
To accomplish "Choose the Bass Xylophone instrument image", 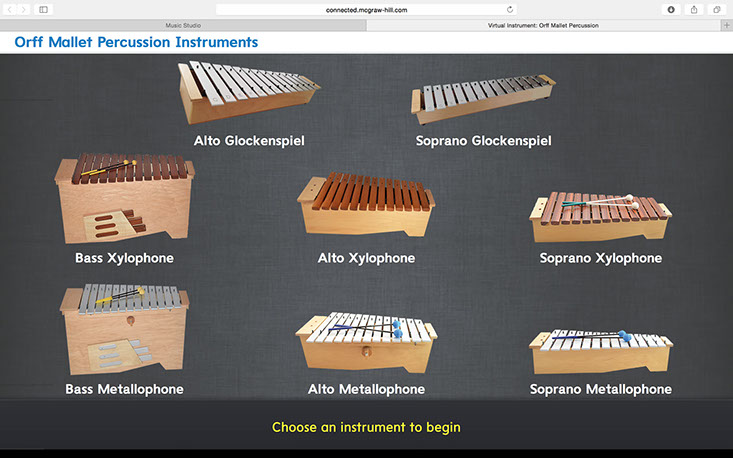I will tap(124, 199).
